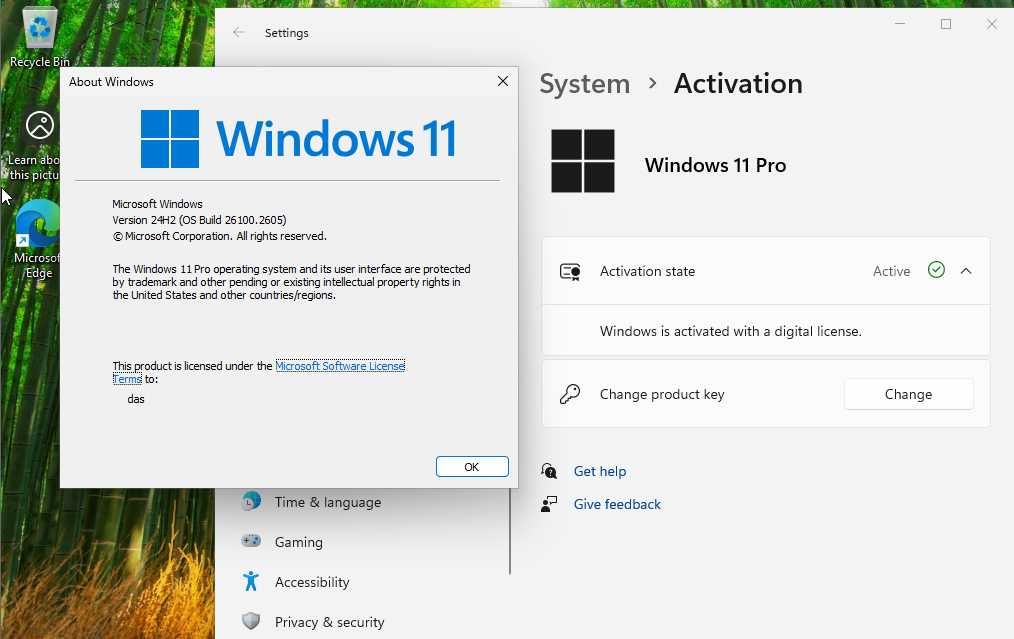
Task: Click the Active status text
Action: pyautogui.click(x=891, y=271)
